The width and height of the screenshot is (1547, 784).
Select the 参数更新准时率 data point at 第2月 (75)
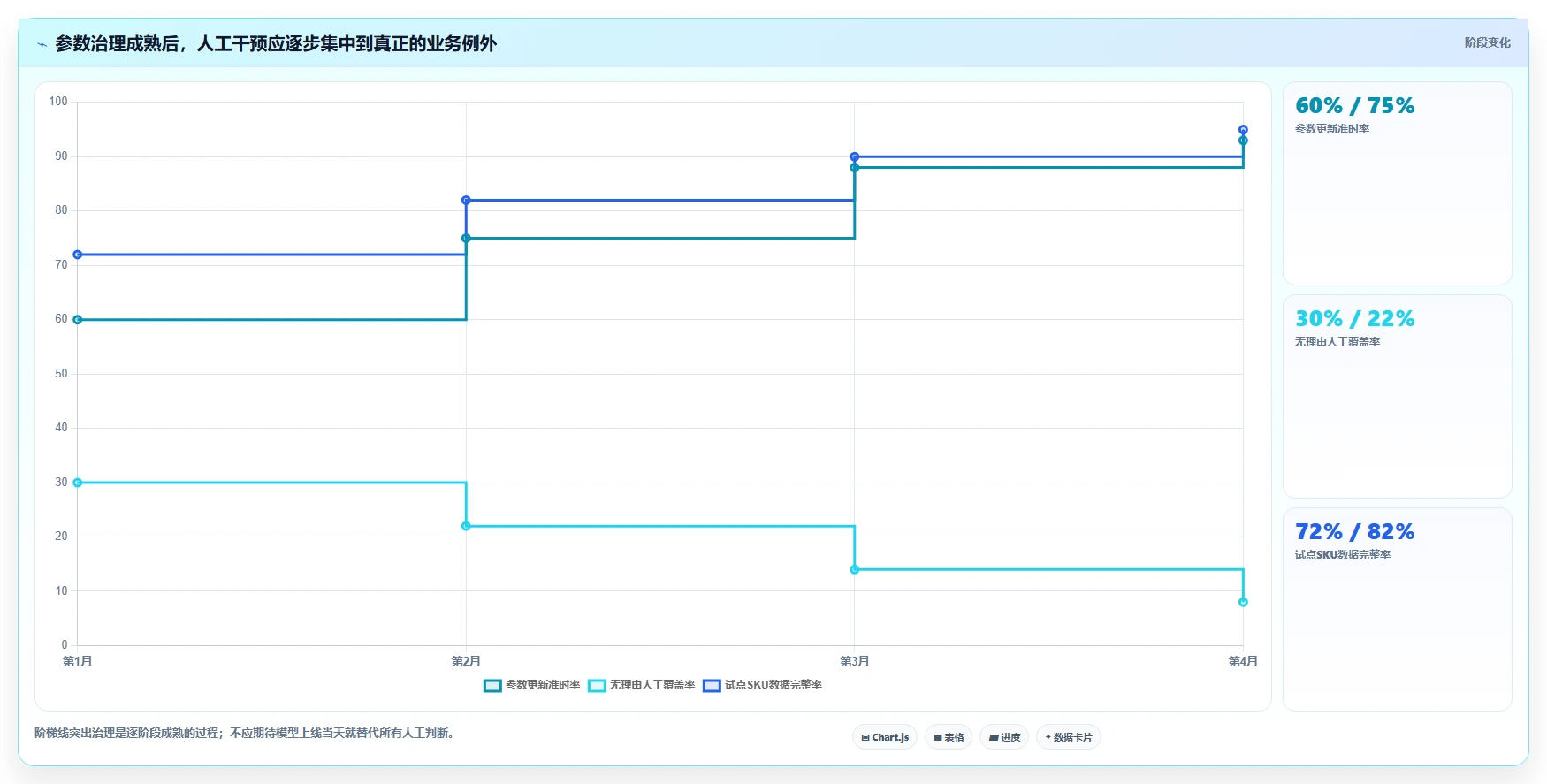coord(466,238)
